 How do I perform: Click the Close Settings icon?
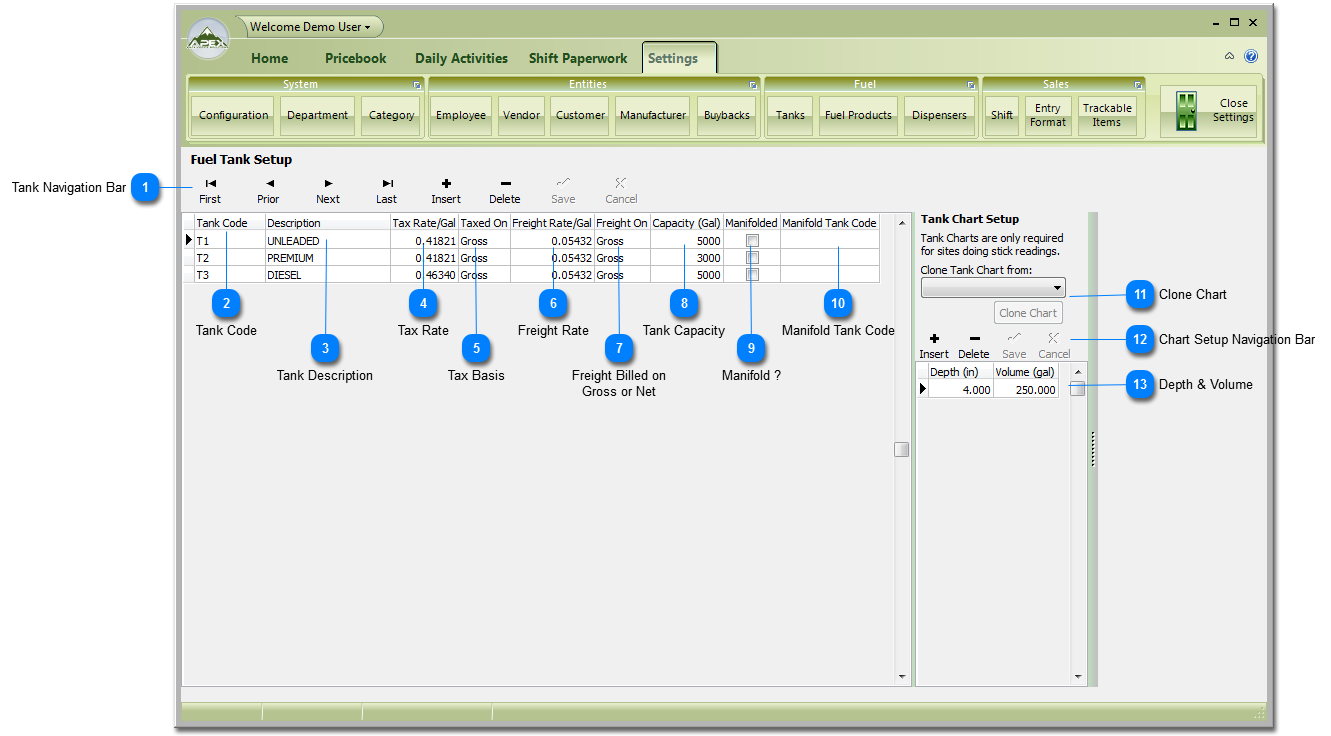[x=1187, y=111]
